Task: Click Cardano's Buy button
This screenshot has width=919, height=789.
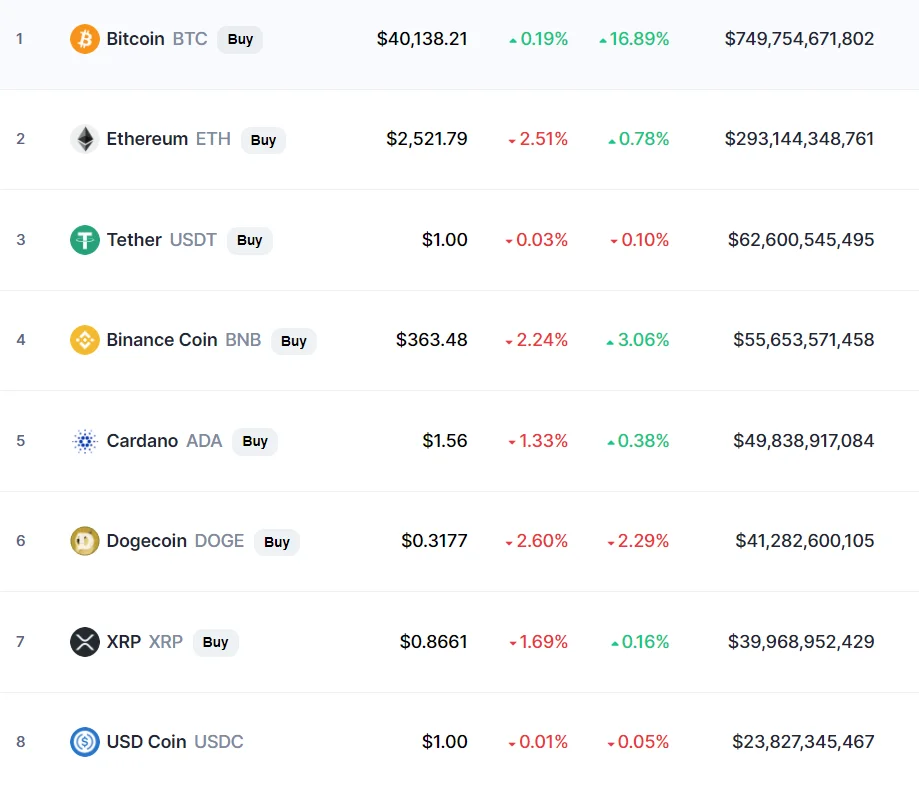Action: point(255,441)
